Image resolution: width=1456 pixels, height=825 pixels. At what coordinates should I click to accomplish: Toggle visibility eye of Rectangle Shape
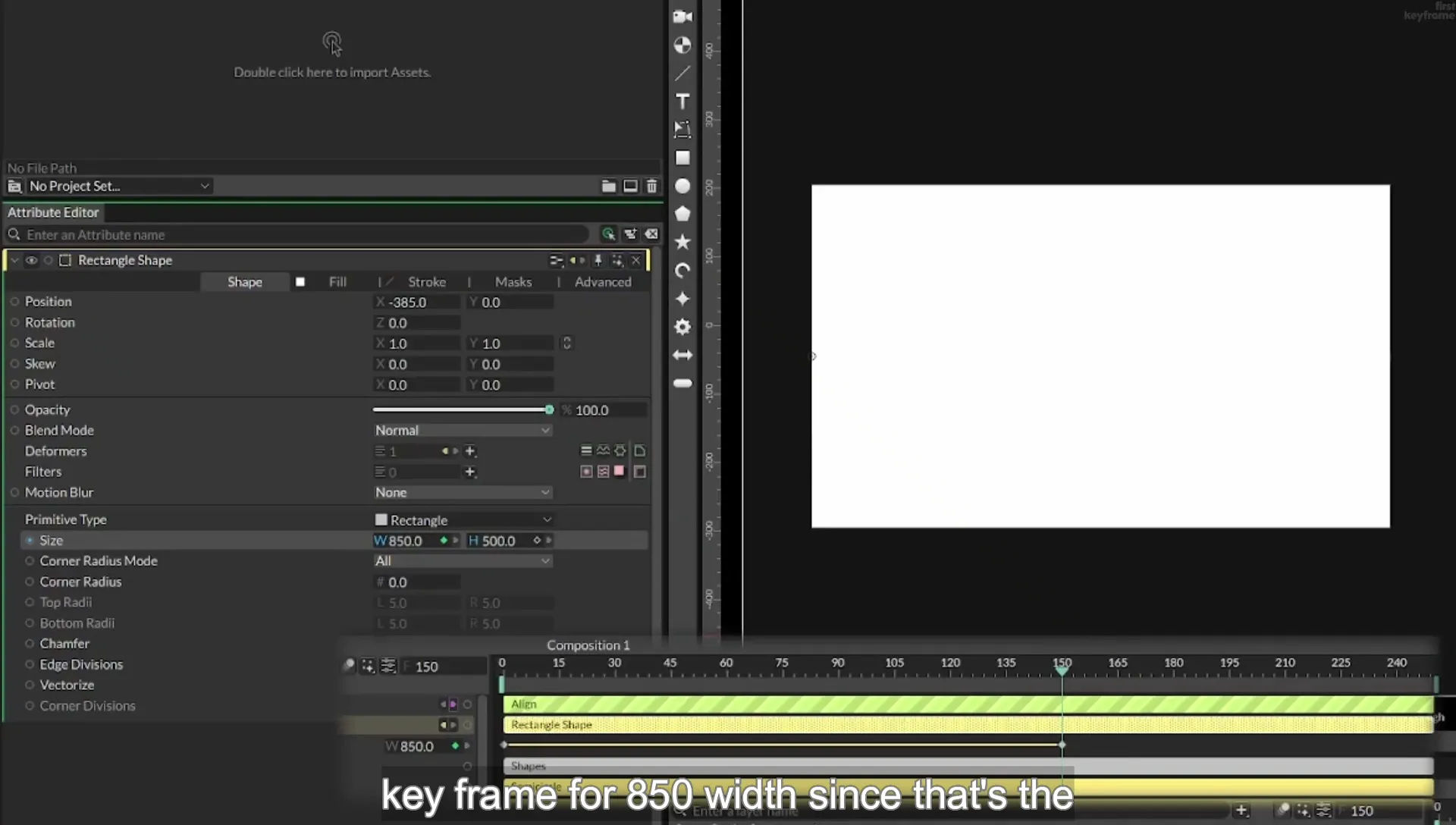31,260
